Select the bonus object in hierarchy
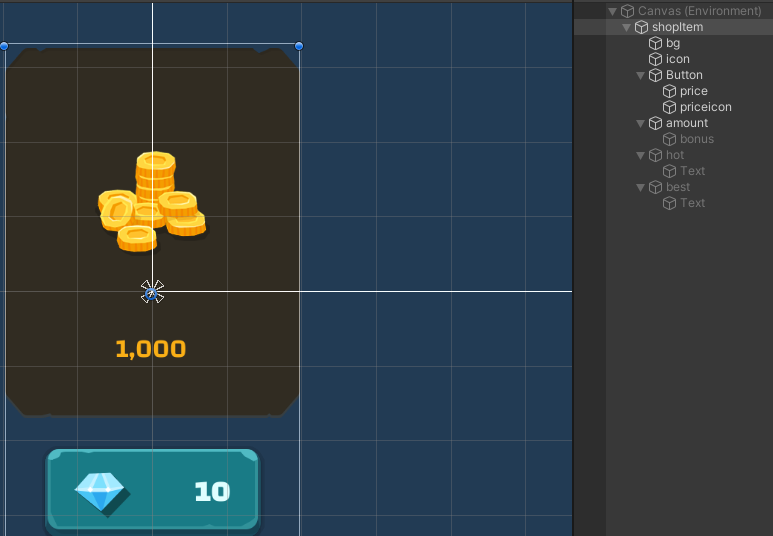773x536 pixels. coord(697,139)
